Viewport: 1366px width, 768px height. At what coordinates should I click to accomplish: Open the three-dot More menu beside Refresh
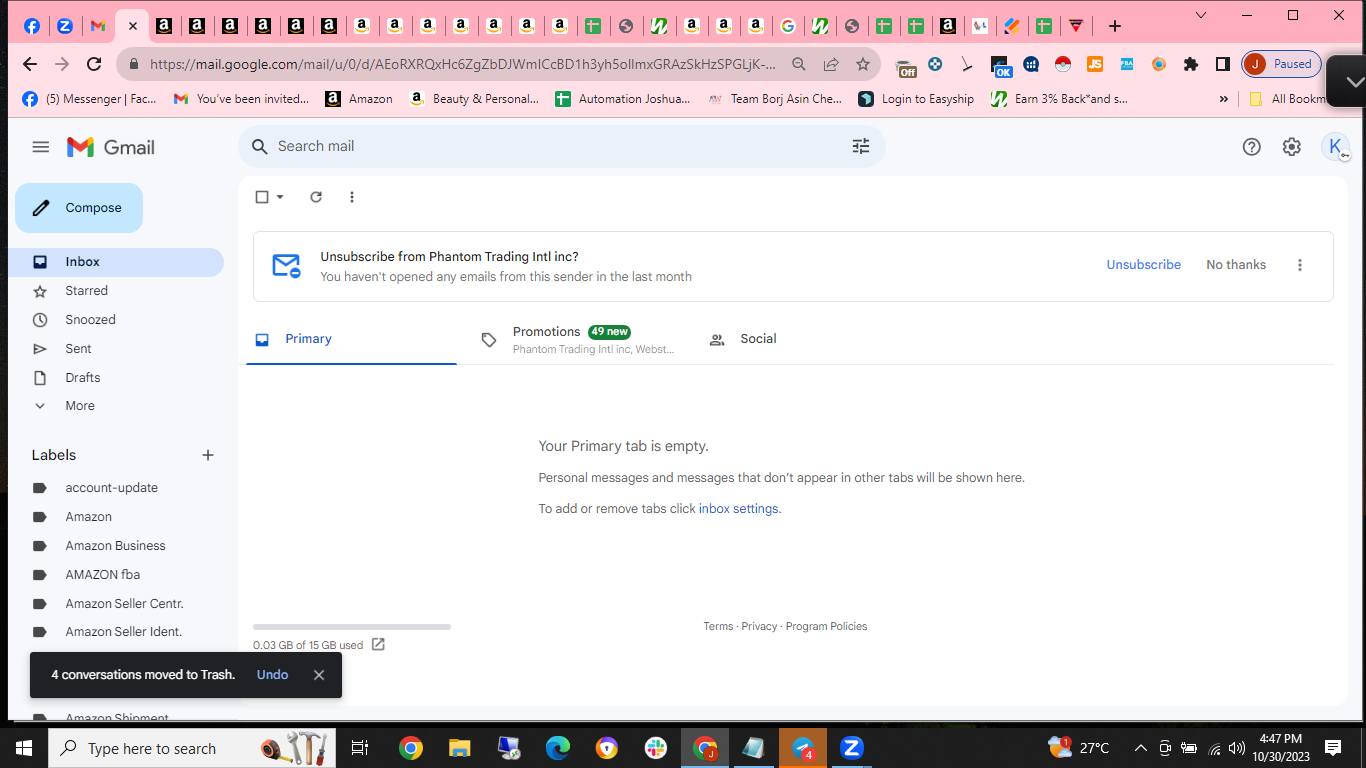coord(352,197)
